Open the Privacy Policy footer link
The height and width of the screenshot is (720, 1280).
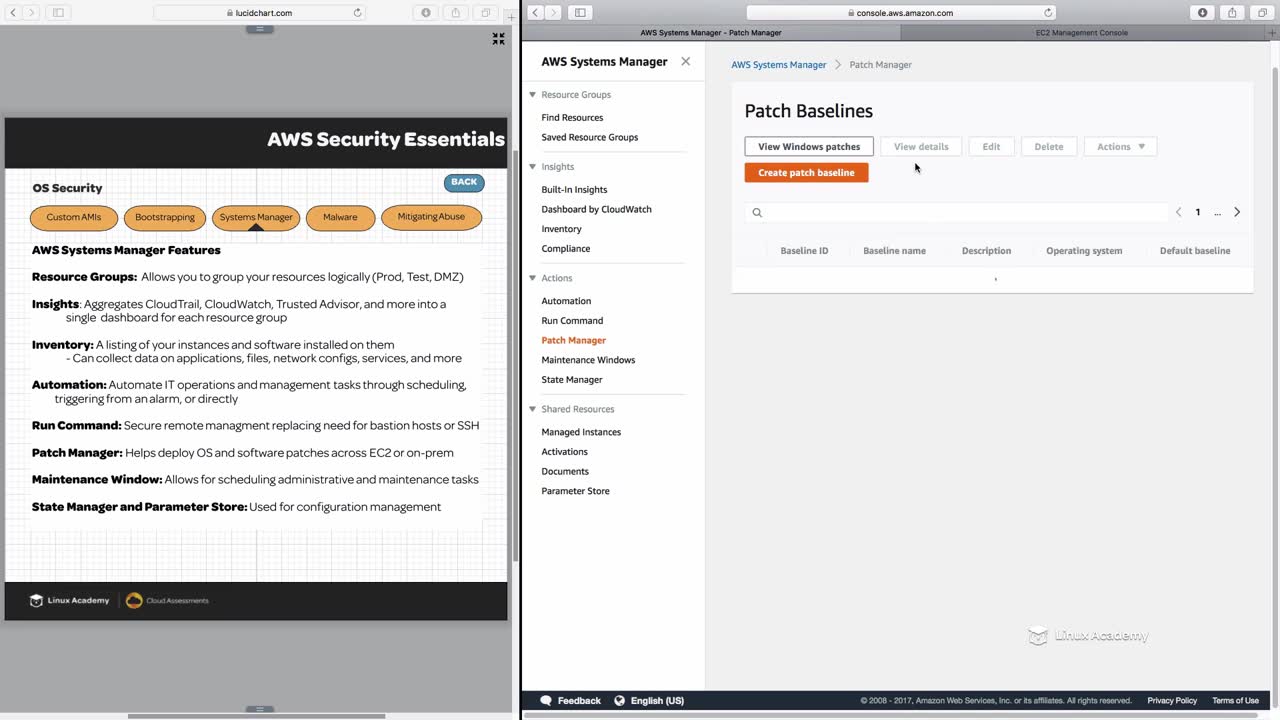click(1172, 701)
